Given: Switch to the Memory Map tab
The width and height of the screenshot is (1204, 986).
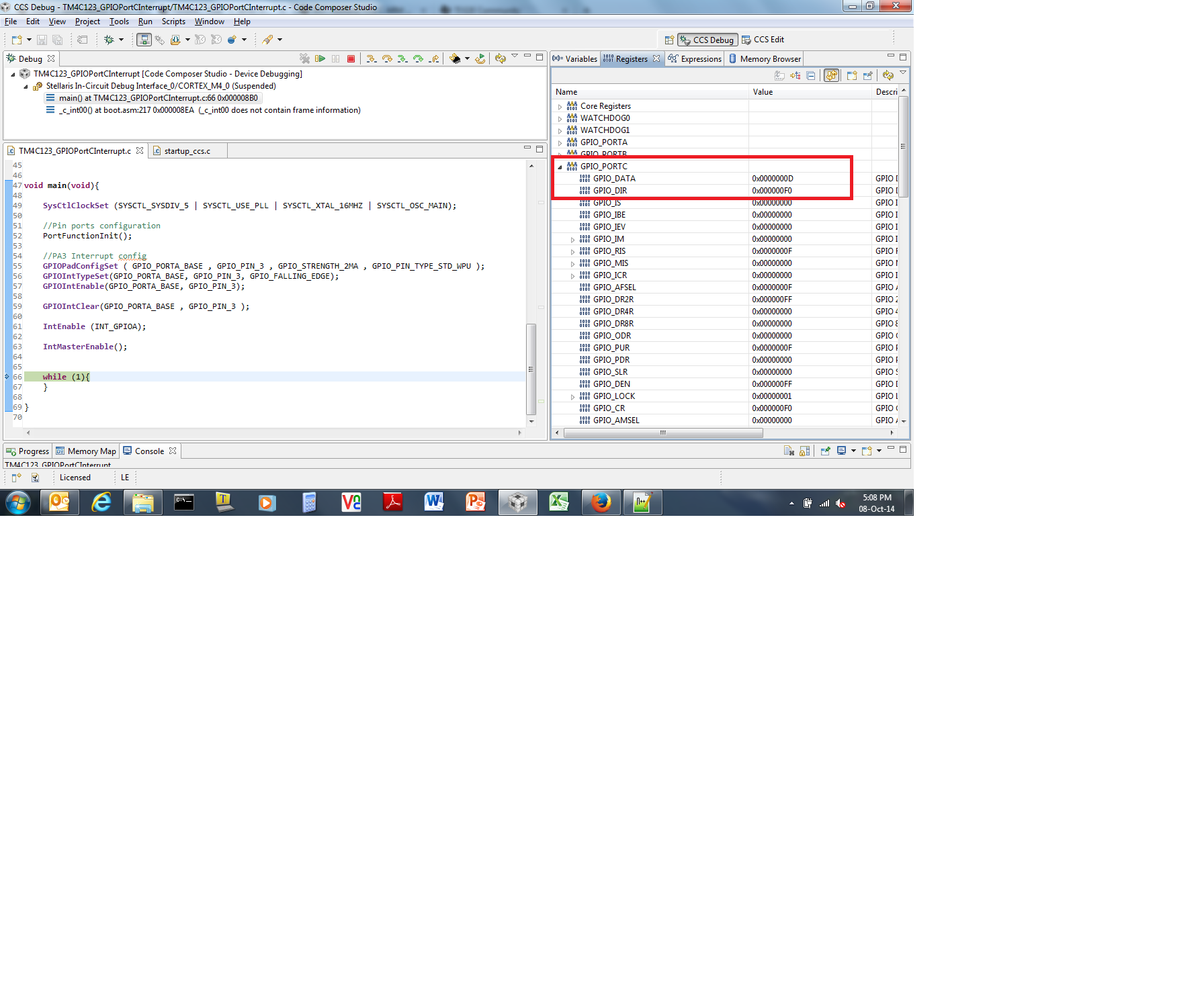Looking at the screenshot, I should pyautogui.click(x=86, y=451).
